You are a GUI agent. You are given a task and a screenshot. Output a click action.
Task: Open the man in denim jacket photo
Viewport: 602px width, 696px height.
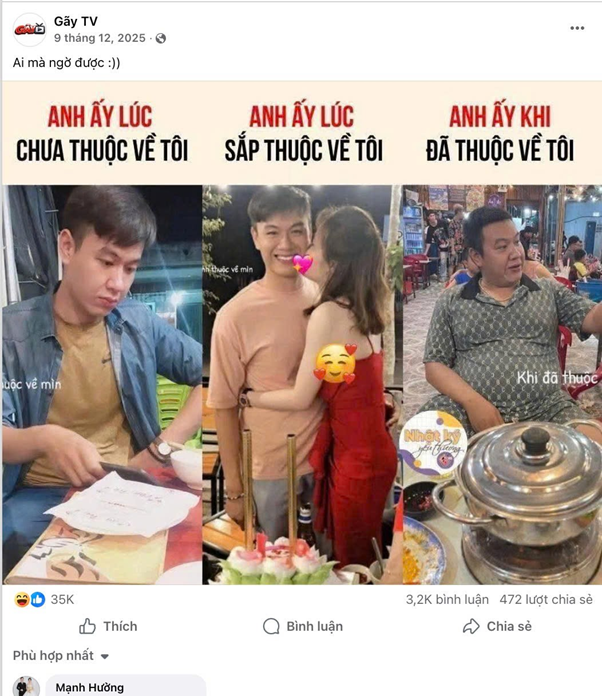[x=102, y=384]
